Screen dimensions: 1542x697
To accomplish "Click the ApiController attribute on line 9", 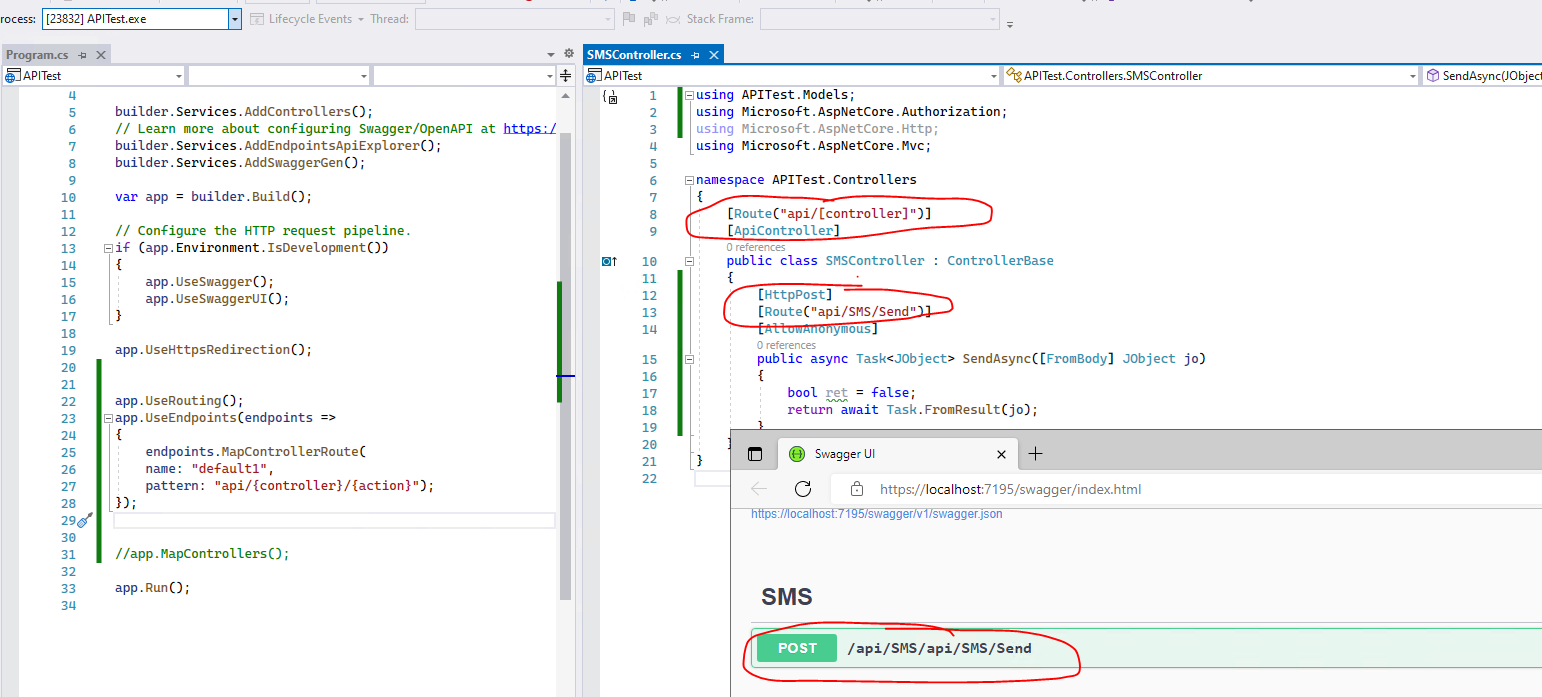I will pos(783,231).
